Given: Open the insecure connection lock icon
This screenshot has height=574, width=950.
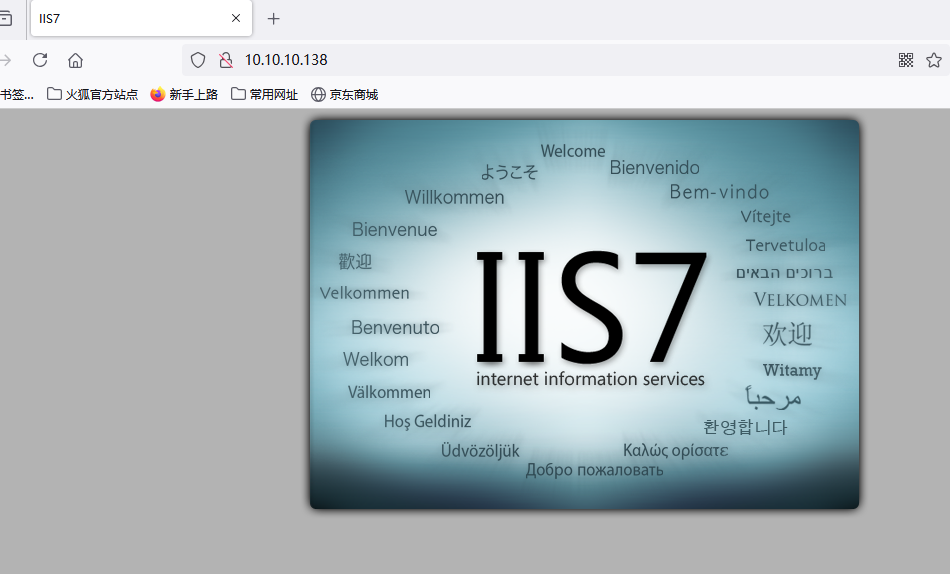Looking at the screenshot, I should point(226,60).
